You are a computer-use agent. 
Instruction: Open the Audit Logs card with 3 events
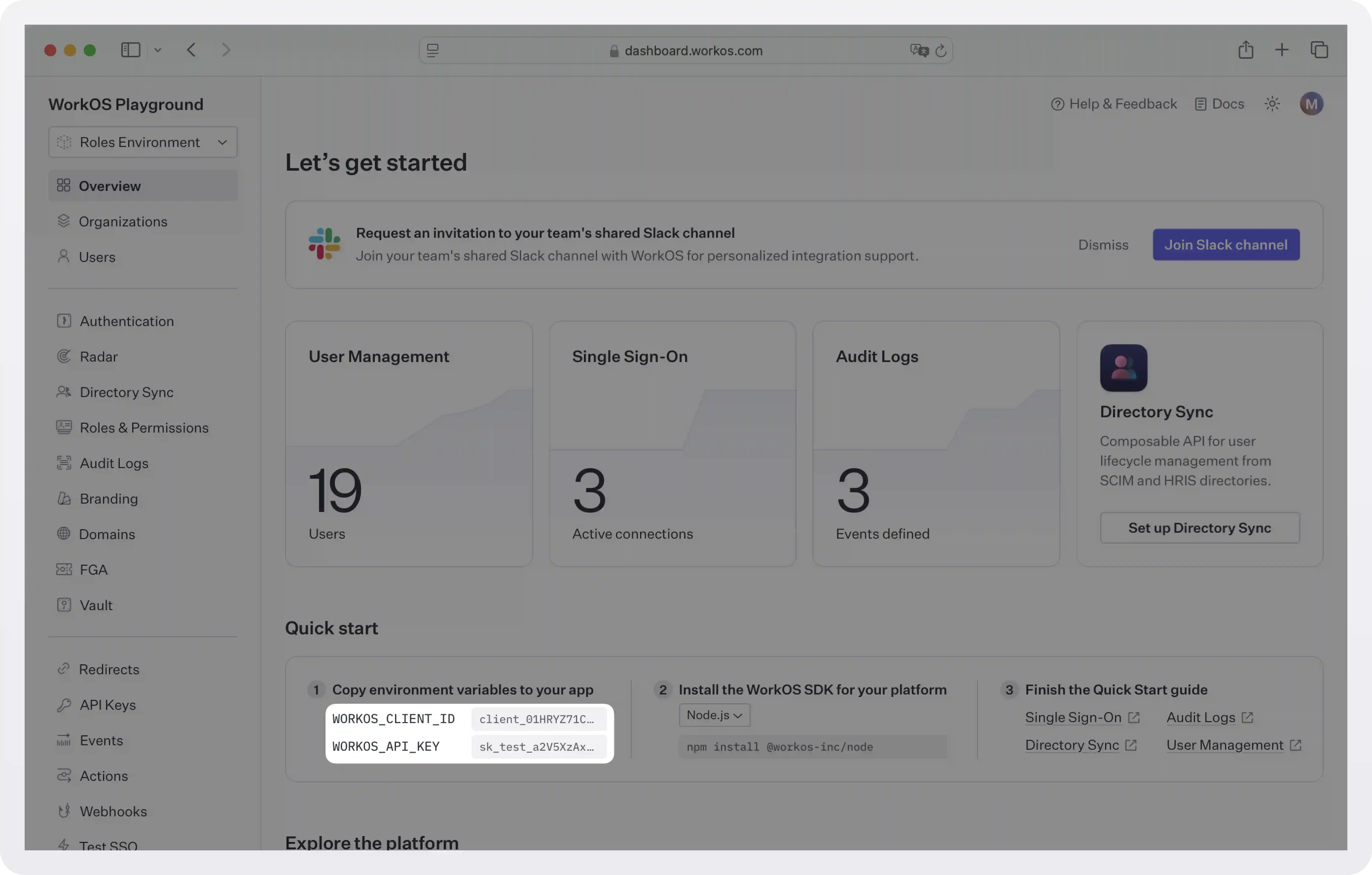[936, 444]
